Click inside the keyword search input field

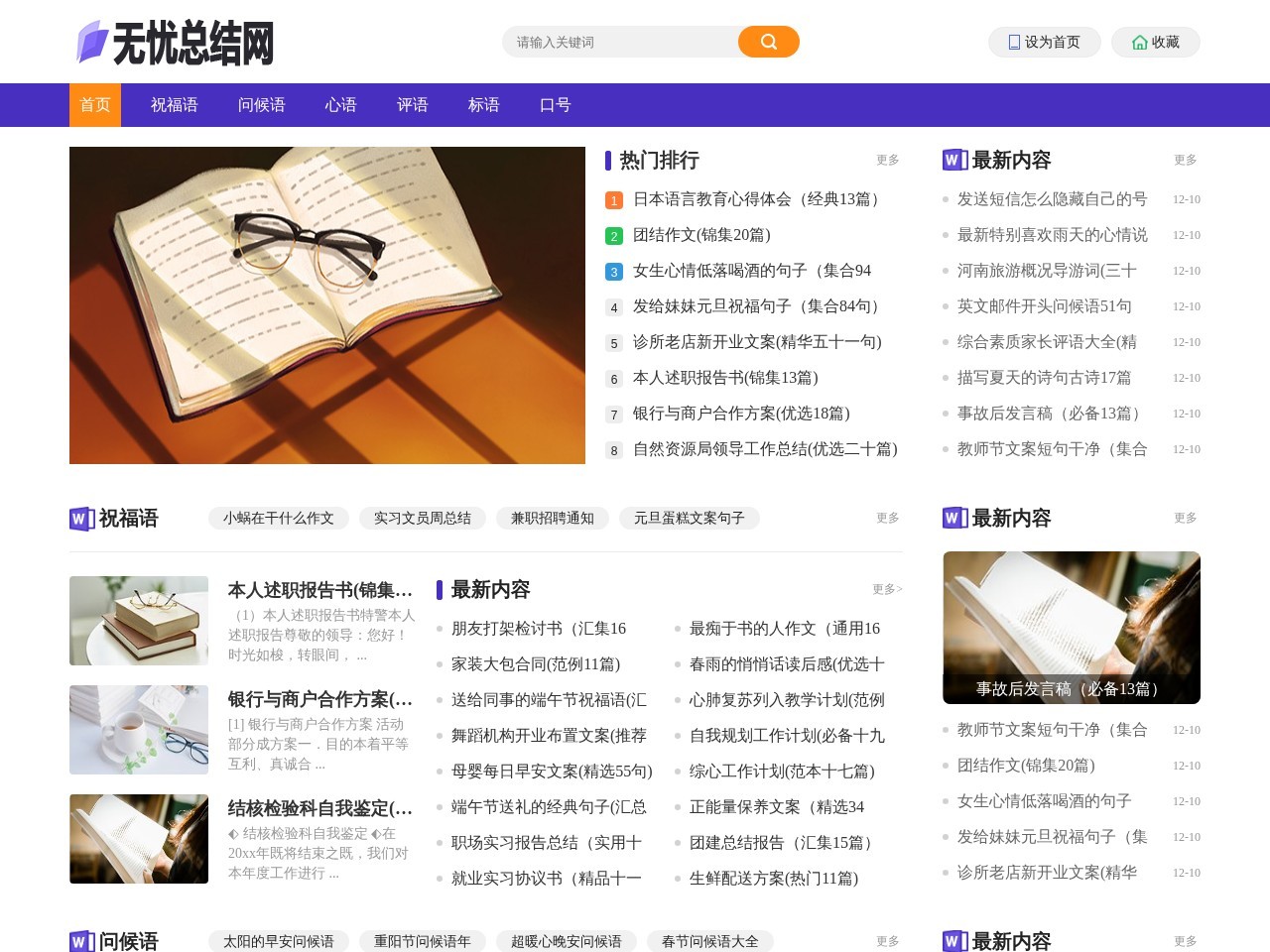615,42
